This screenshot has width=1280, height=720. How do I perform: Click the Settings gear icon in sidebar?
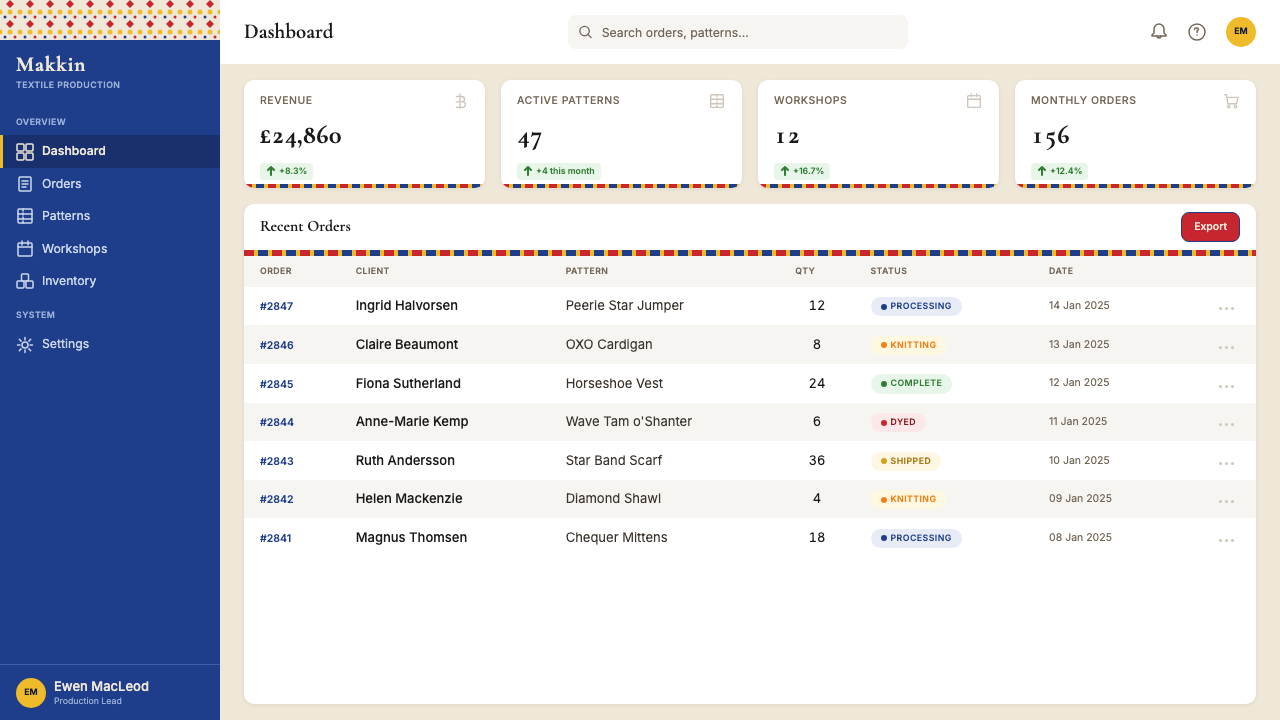pyautogui.click(x=25, y=344)
